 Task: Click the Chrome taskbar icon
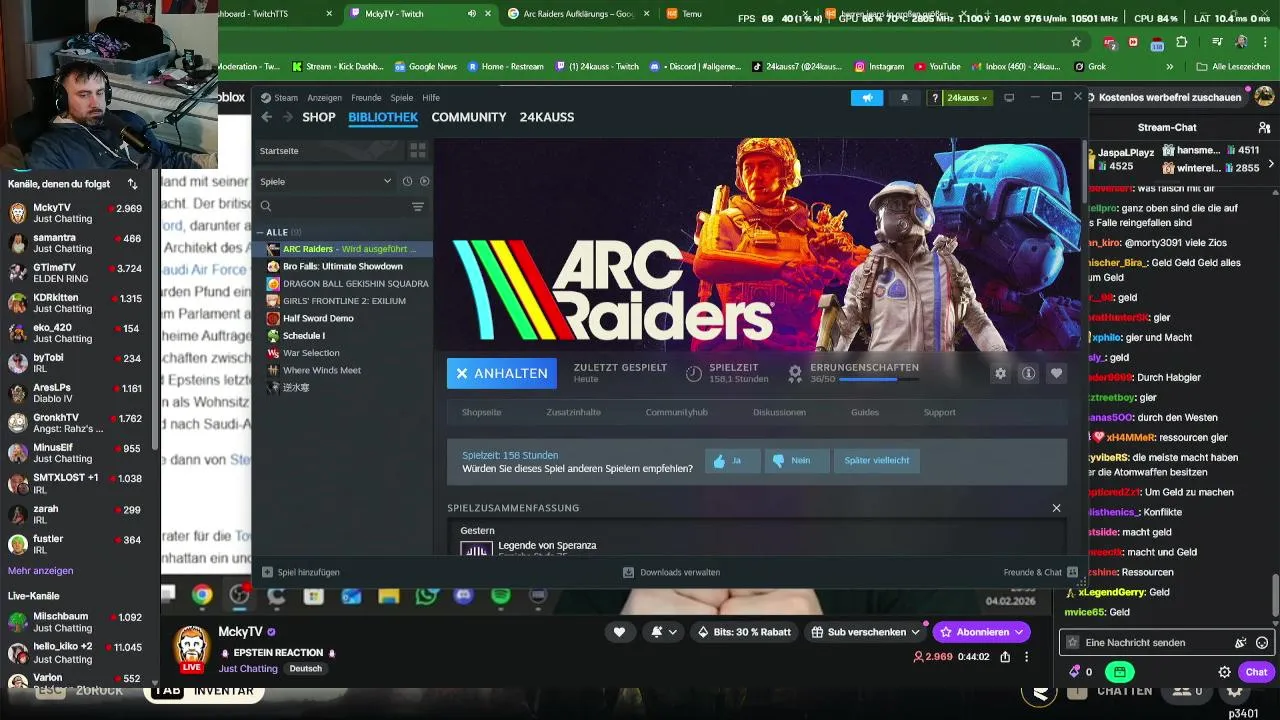click(202, 595)
